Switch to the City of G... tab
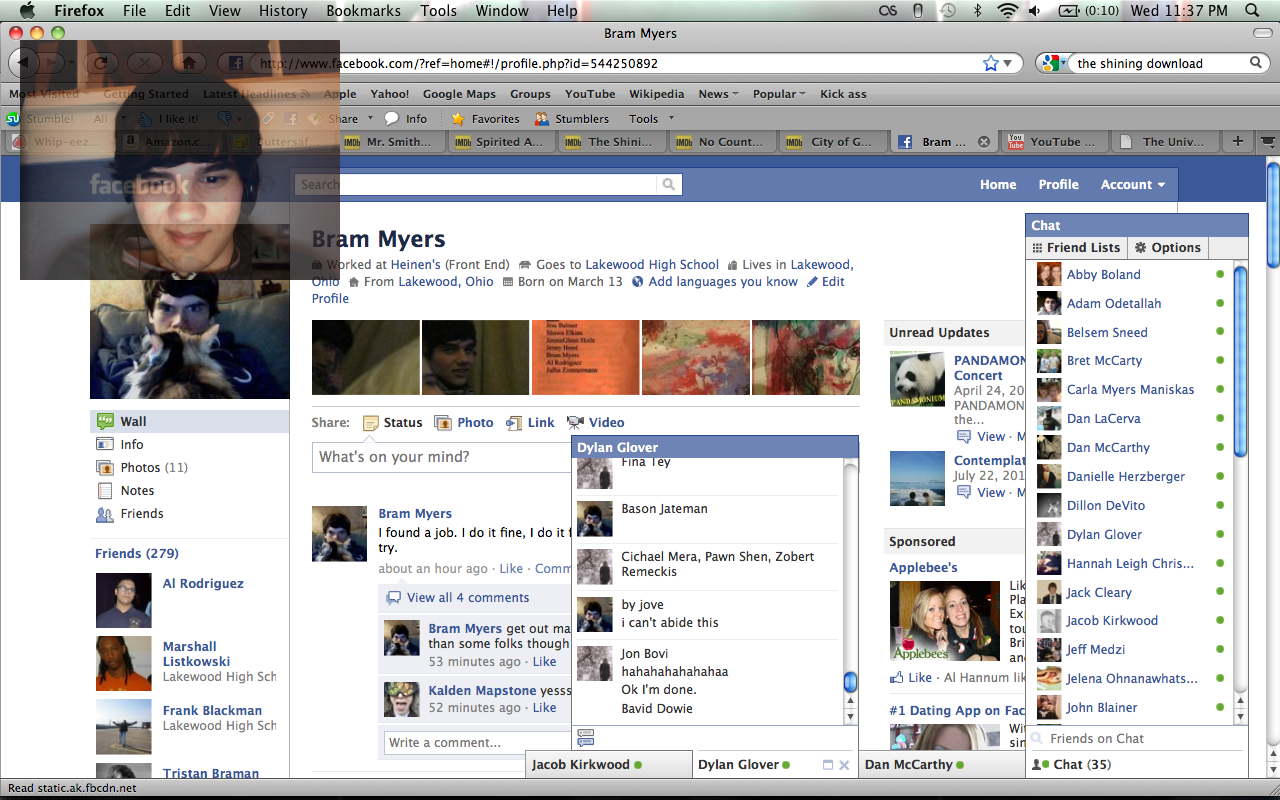Screen dimensions: 1280x800 (832, 142)
